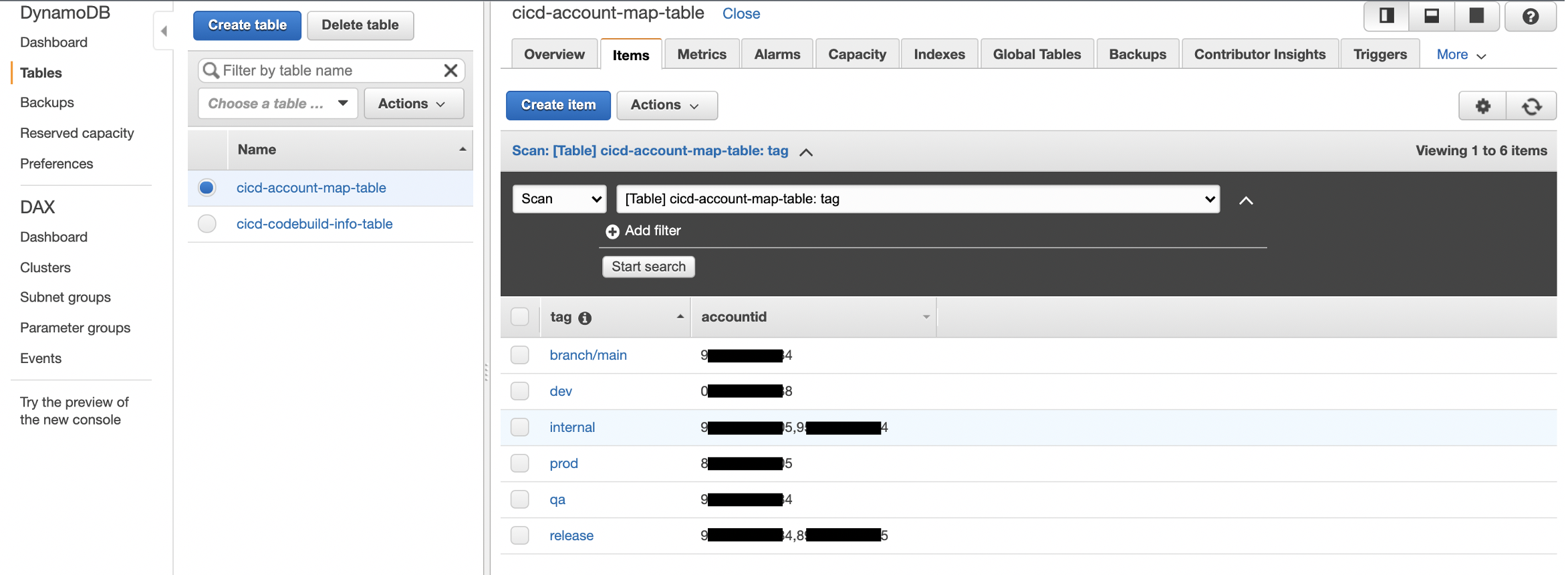
Task: Open the table and index selection dropdown
Action: 918,199
